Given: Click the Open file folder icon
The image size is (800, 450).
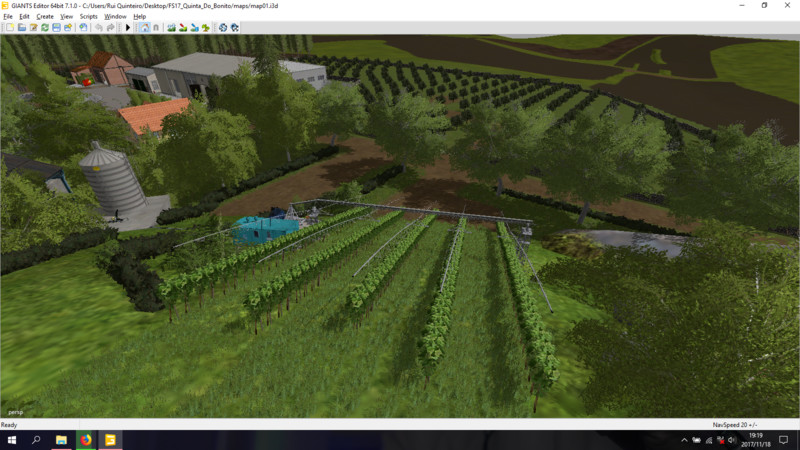Looking at the screenshot, I should pos(21,27).
